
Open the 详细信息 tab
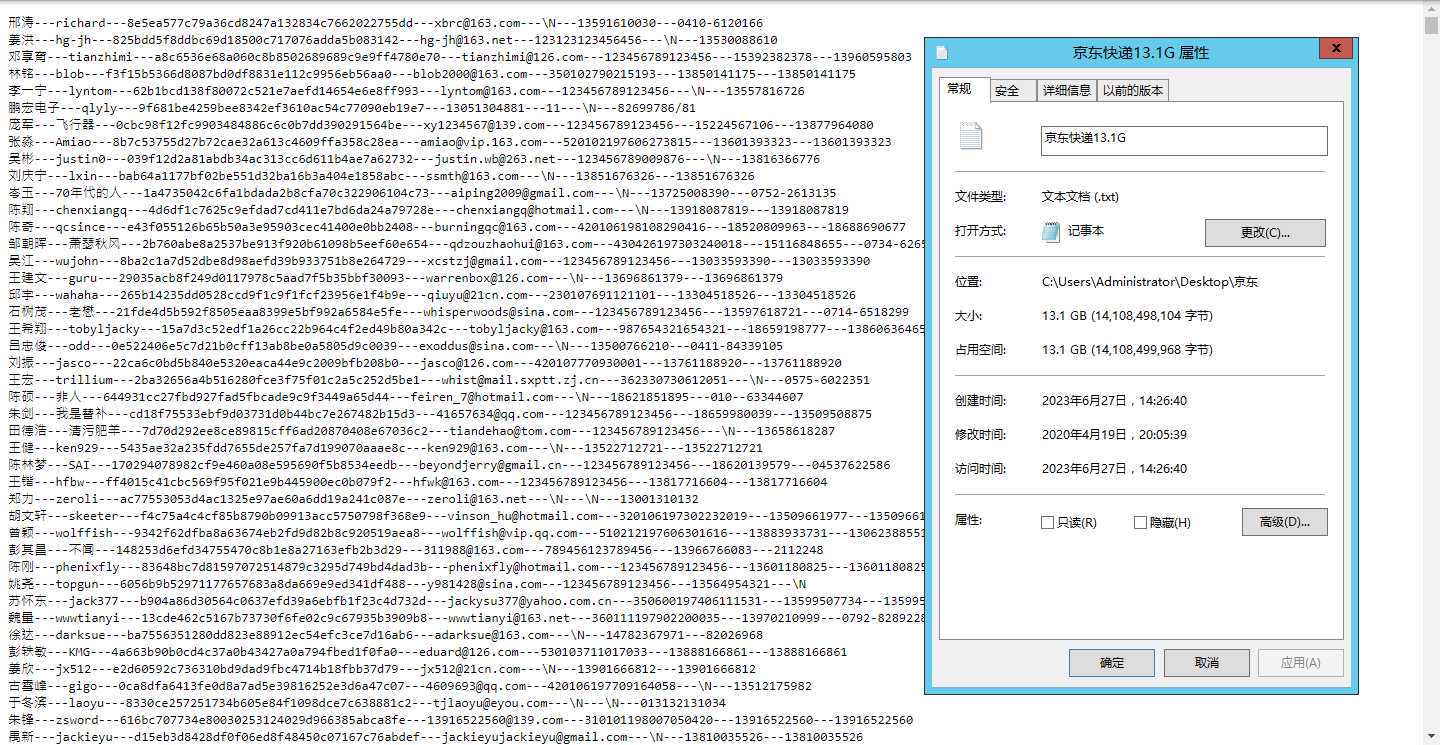(1066, 91)
